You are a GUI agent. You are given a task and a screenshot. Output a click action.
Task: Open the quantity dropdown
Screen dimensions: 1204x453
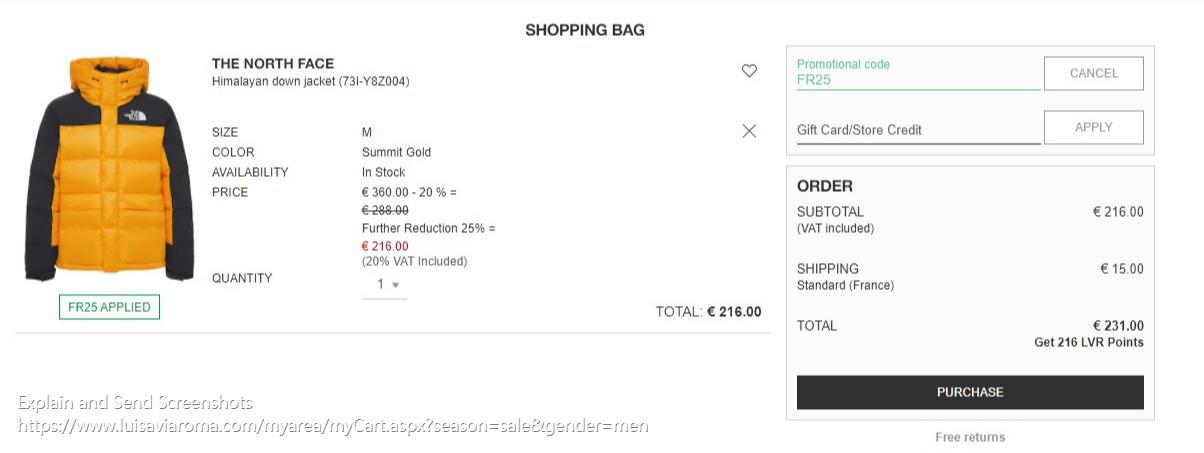tap(385, 285)
